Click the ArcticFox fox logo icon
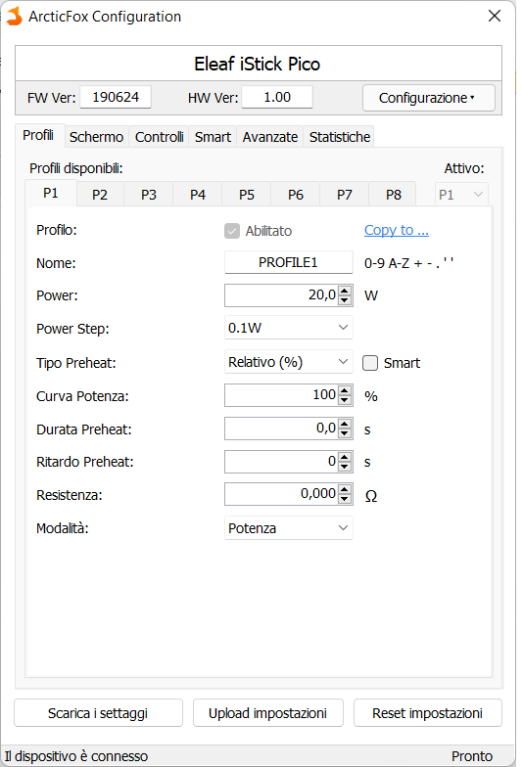 14,16
